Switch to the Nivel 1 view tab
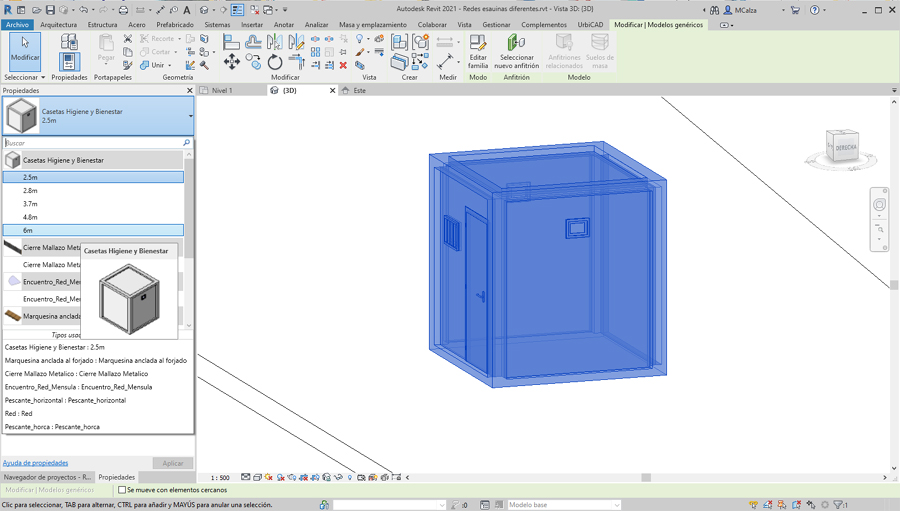Viewport: 900px width, 511px height. [x=222, y=90]
